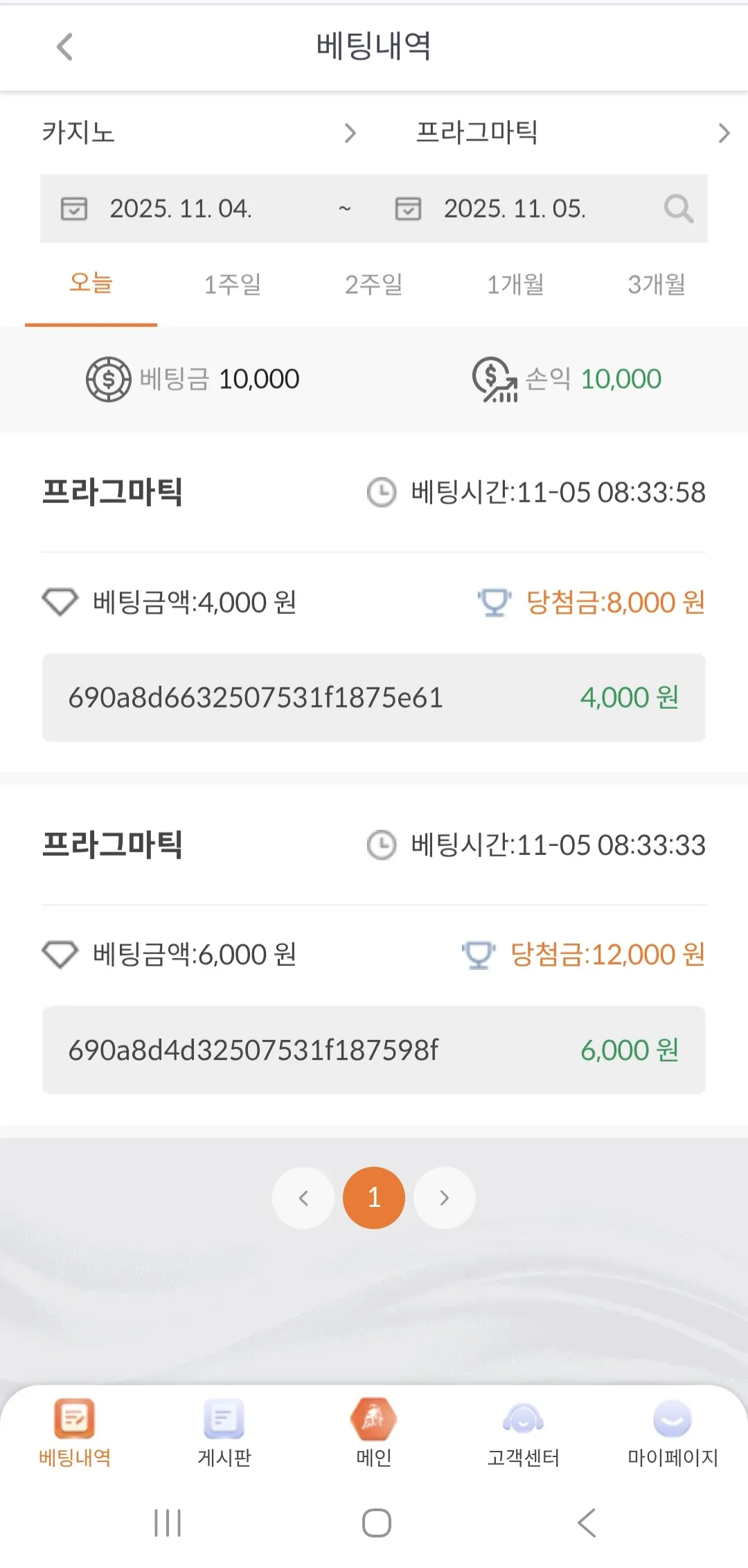Switch to the 3개월 period tab

[x=657, y=284]
